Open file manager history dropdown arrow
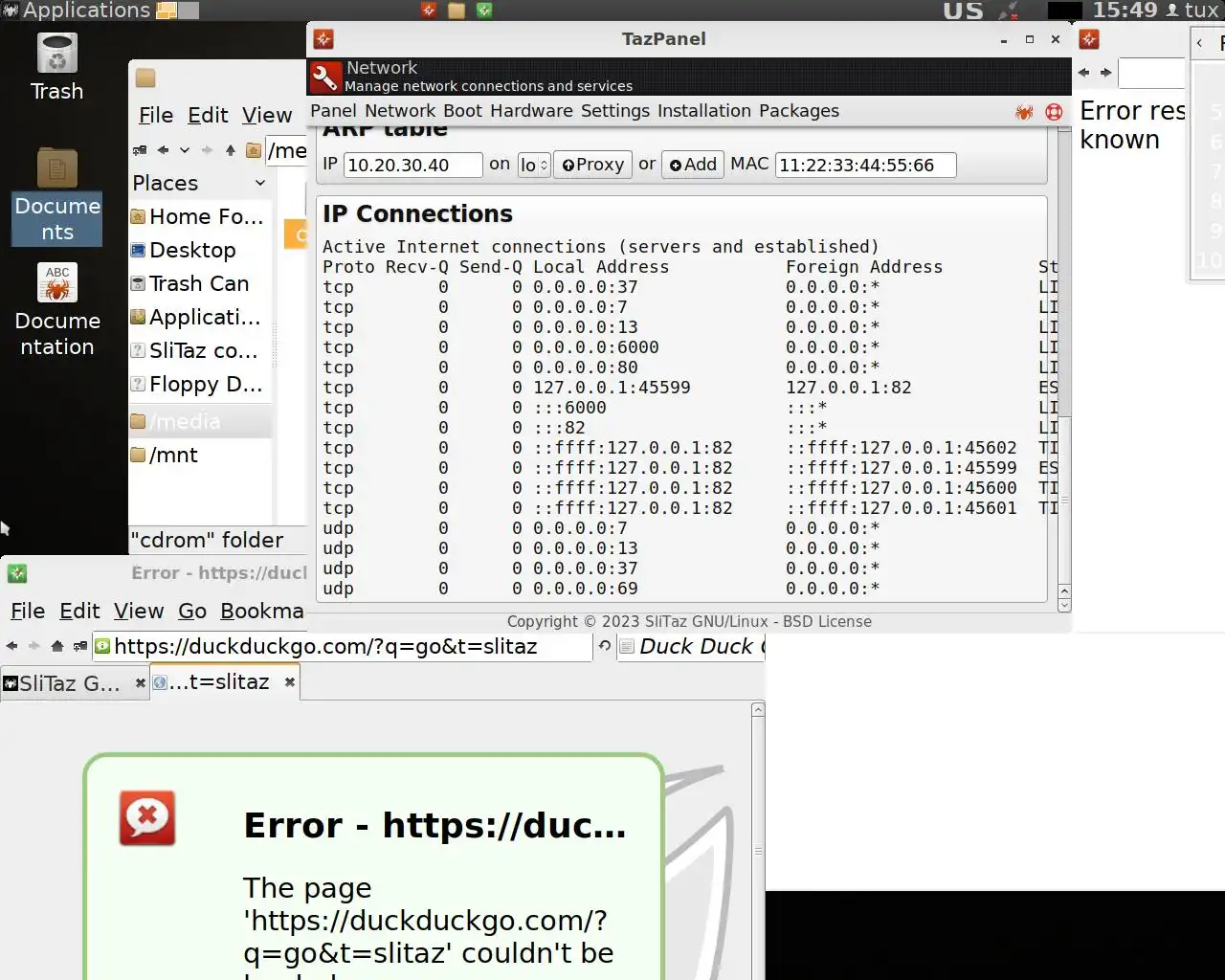 click(x=184, y=150)
